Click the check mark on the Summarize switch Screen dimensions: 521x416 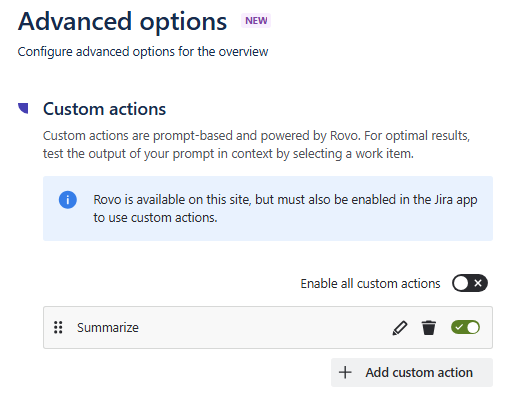459,327
